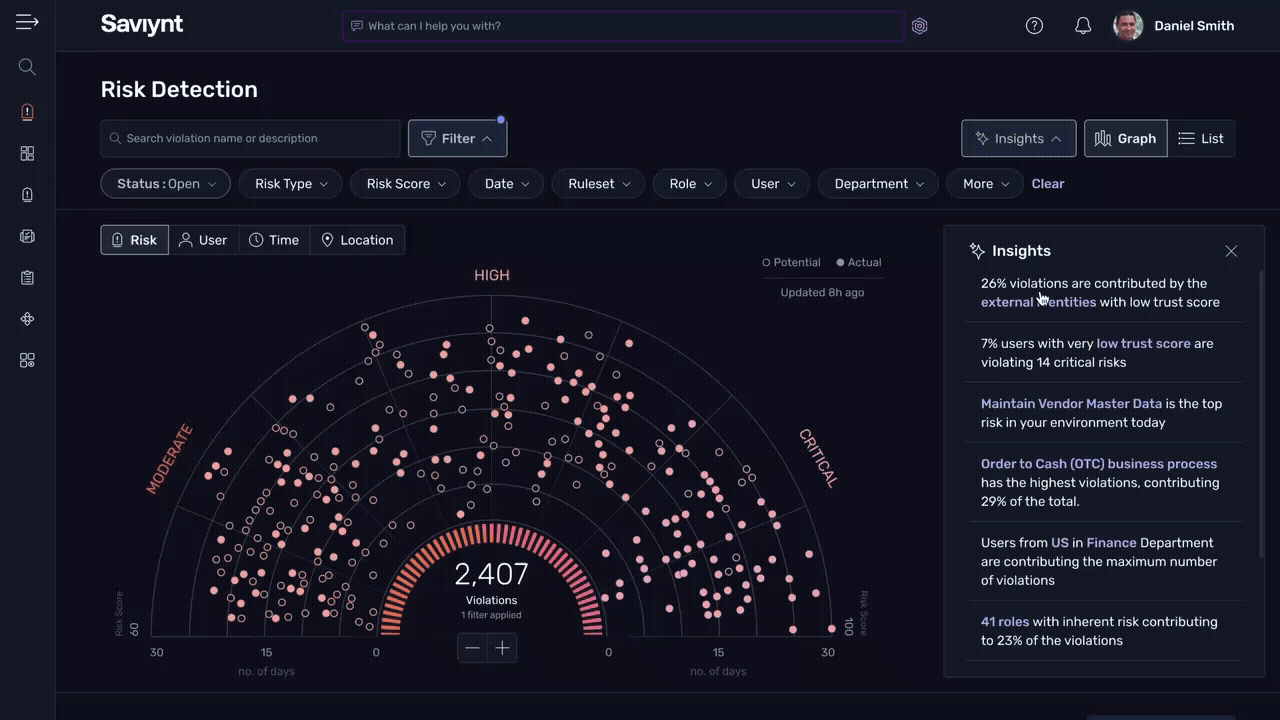Switch to List view
The image size is (1280, 720).
(1201, 139)
